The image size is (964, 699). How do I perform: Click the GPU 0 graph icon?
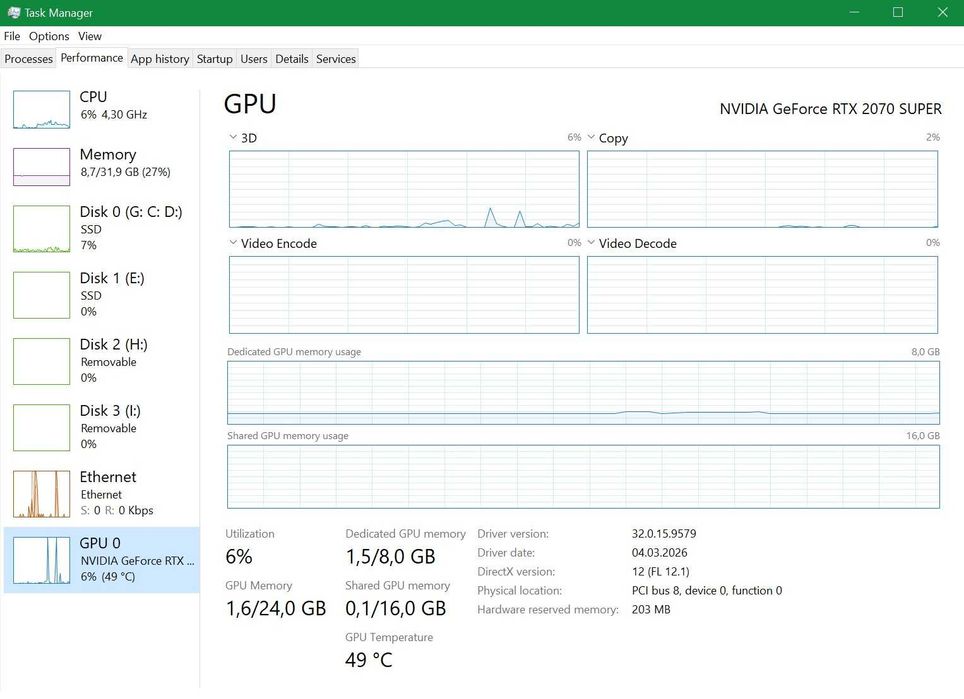(41, 560)
